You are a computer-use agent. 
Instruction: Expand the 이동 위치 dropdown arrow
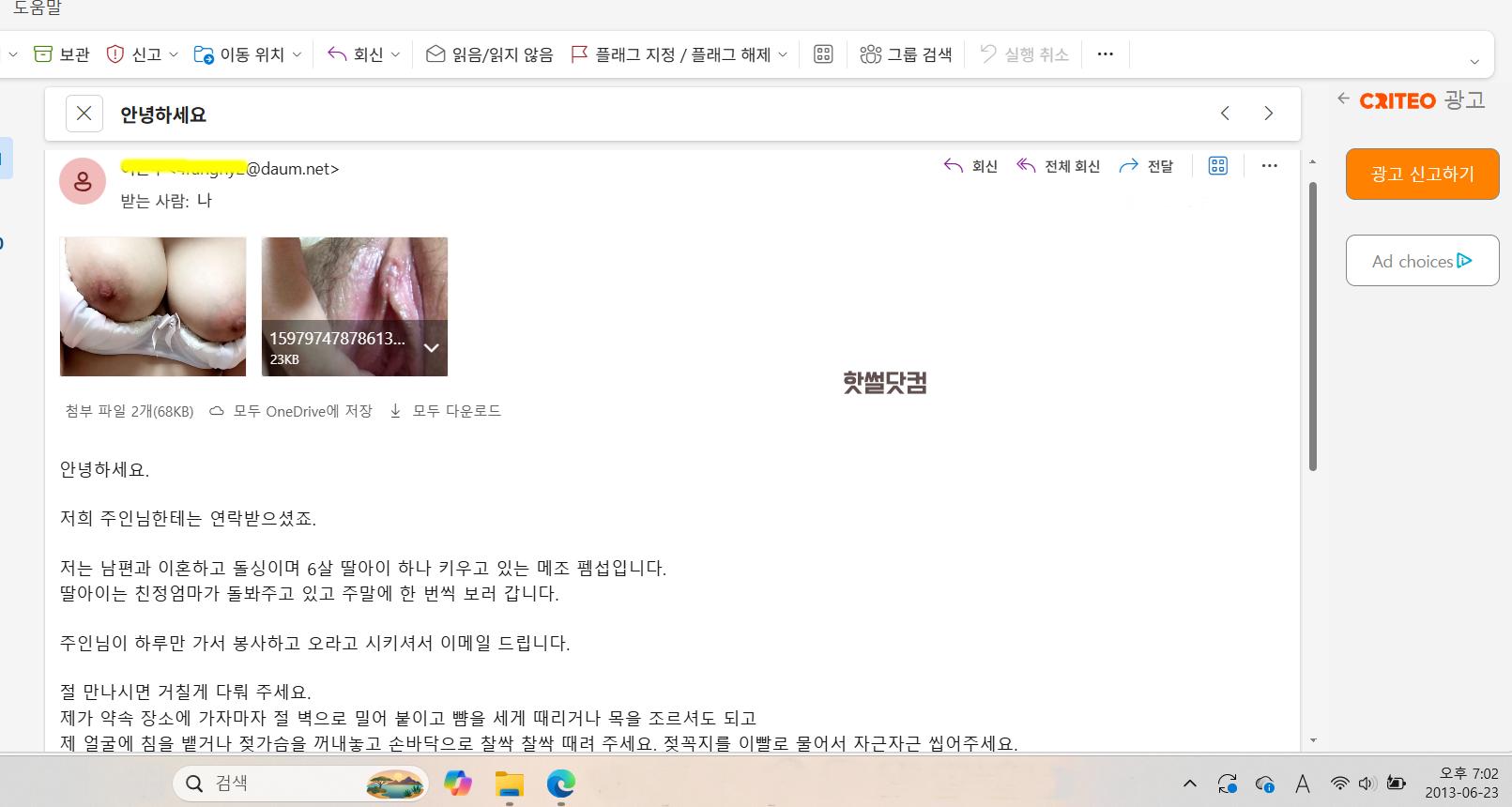point(297,54)
